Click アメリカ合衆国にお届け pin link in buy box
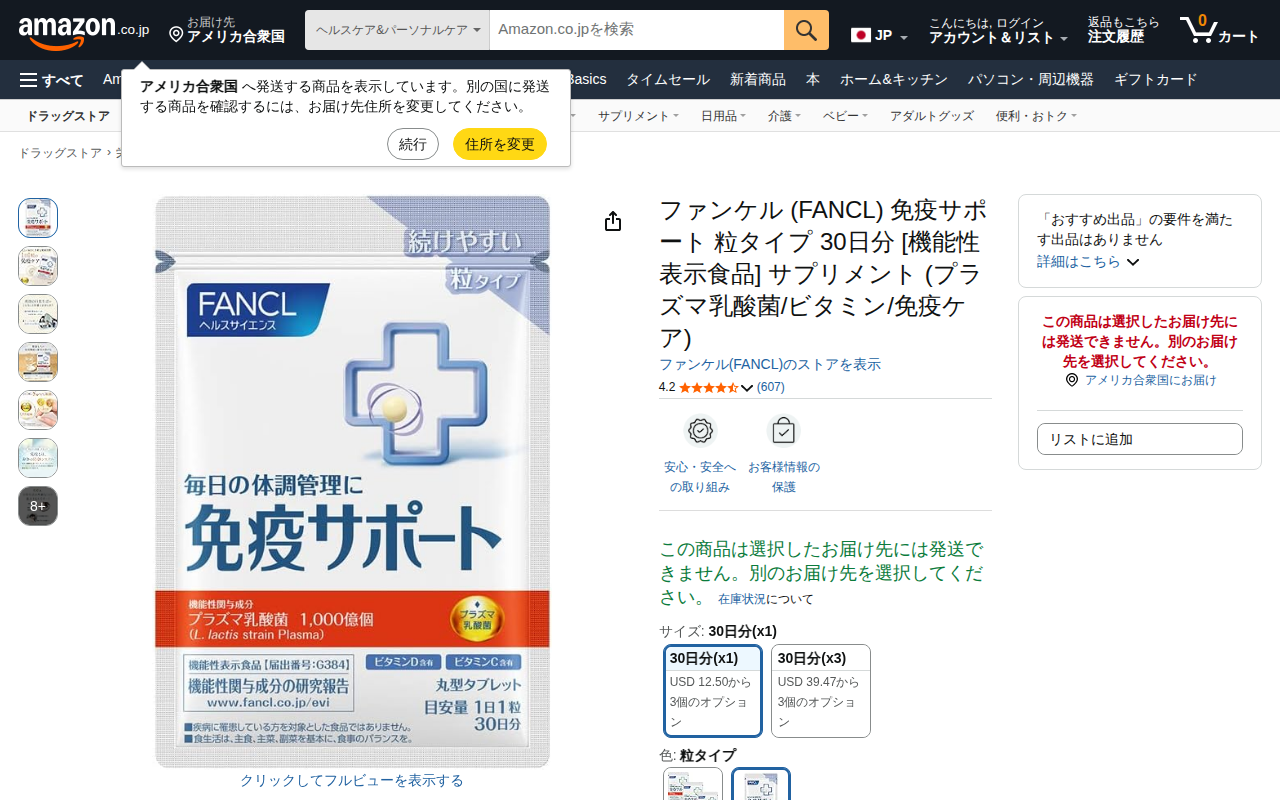1280x800 pixels. [x=1140, y=380]
